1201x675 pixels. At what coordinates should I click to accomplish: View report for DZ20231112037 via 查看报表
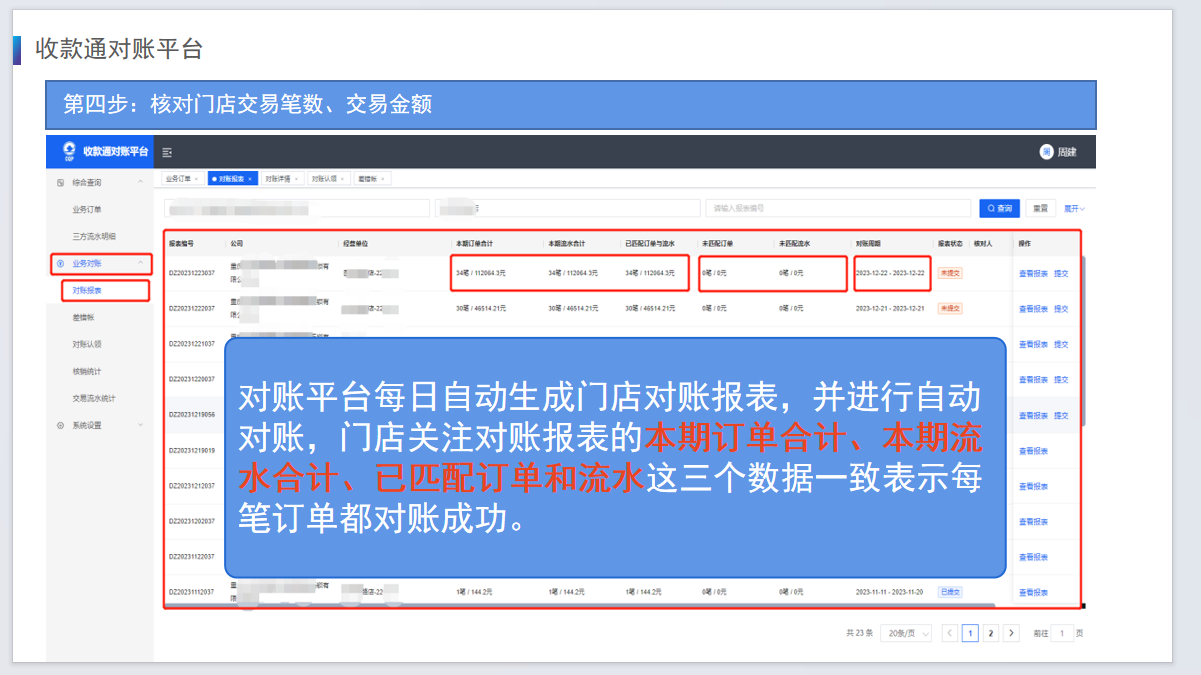[x=1033, y=593]
